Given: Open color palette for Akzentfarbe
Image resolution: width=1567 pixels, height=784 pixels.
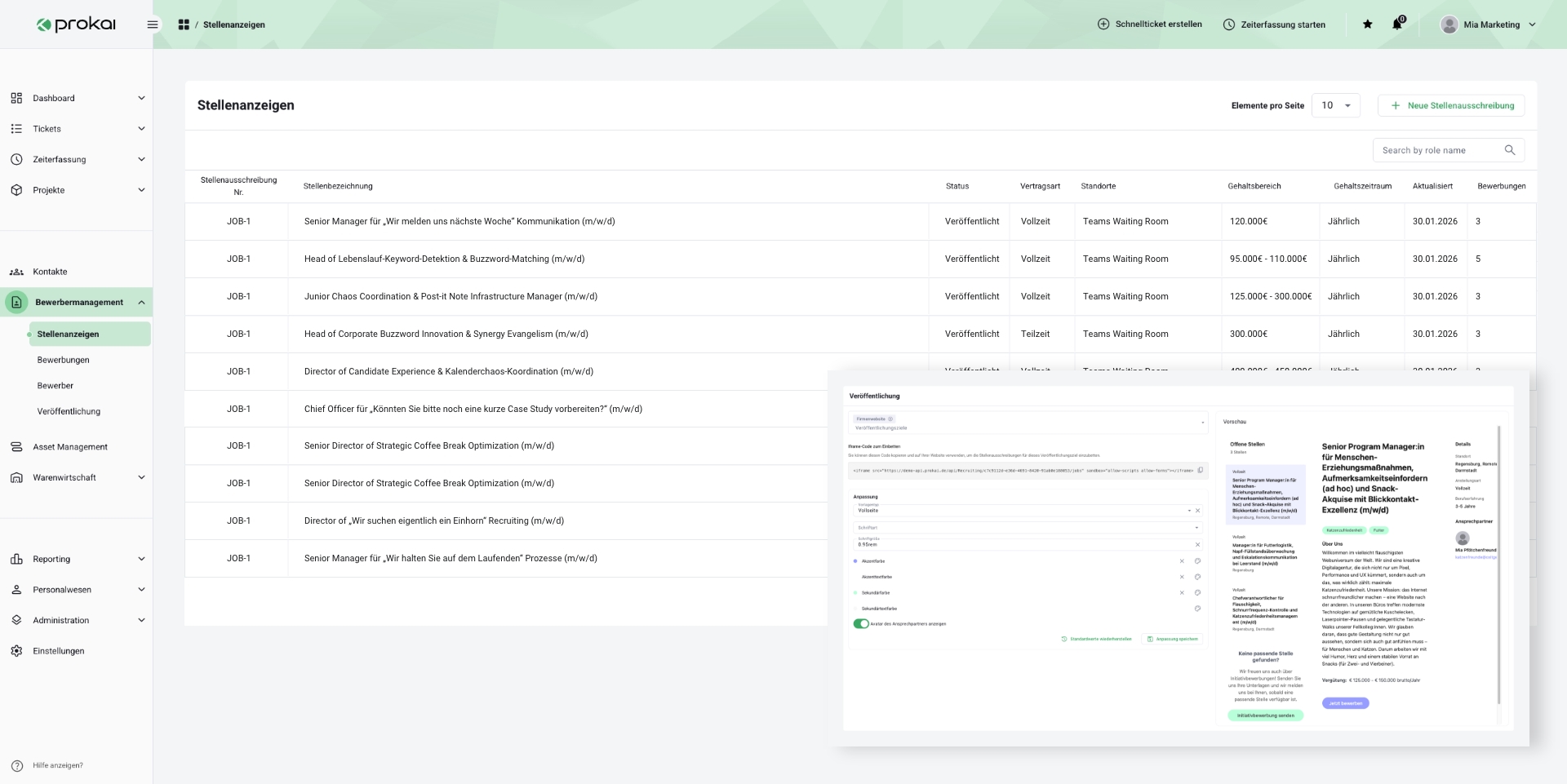Looking at the screenshot, I should click(x=1197, y=561).
